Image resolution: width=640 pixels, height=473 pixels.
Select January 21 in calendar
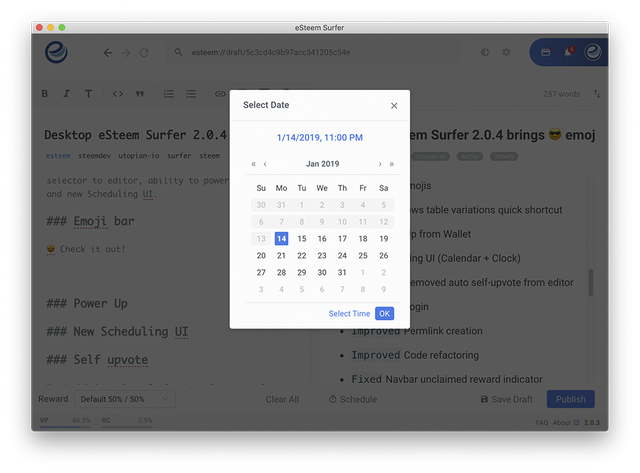(281, 255)
